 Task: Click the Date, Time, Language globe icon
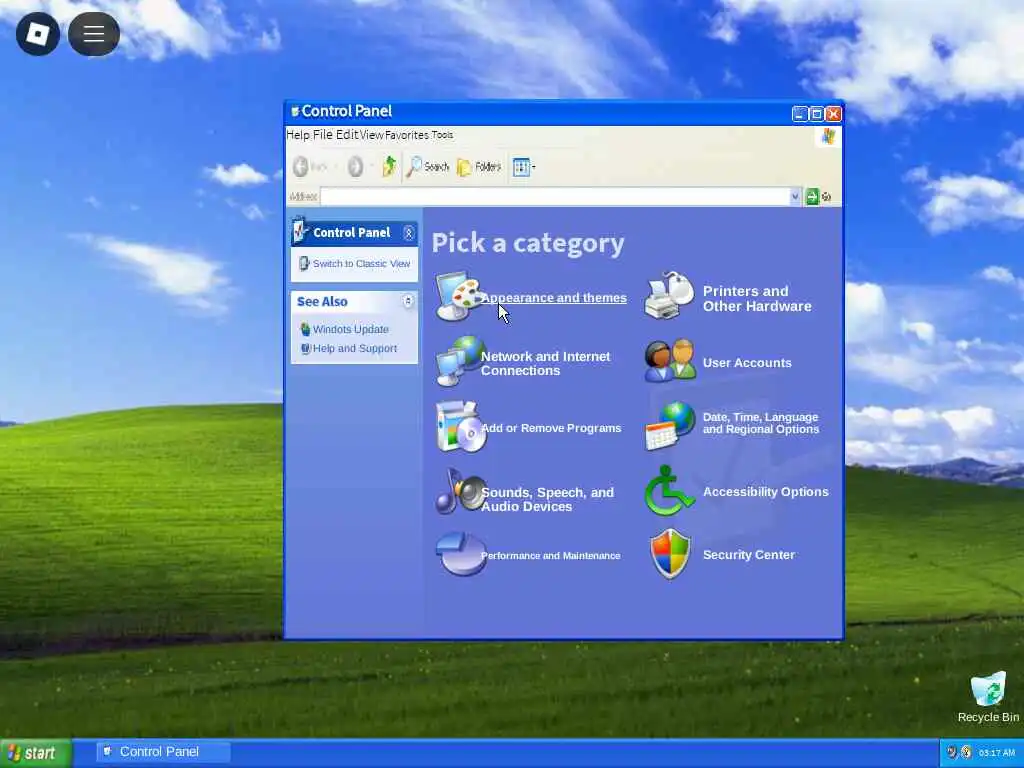(670, 426)
